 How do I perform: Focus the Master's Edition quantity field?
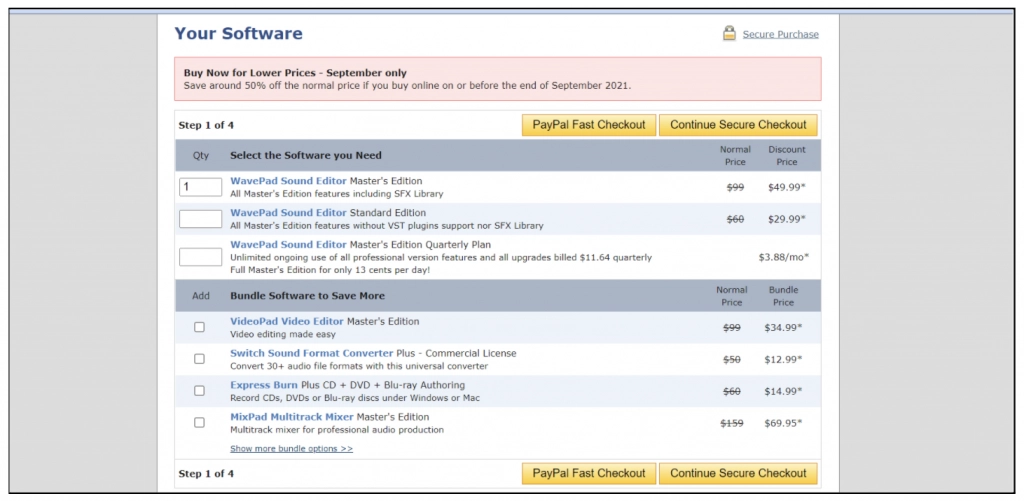(200, 187)
